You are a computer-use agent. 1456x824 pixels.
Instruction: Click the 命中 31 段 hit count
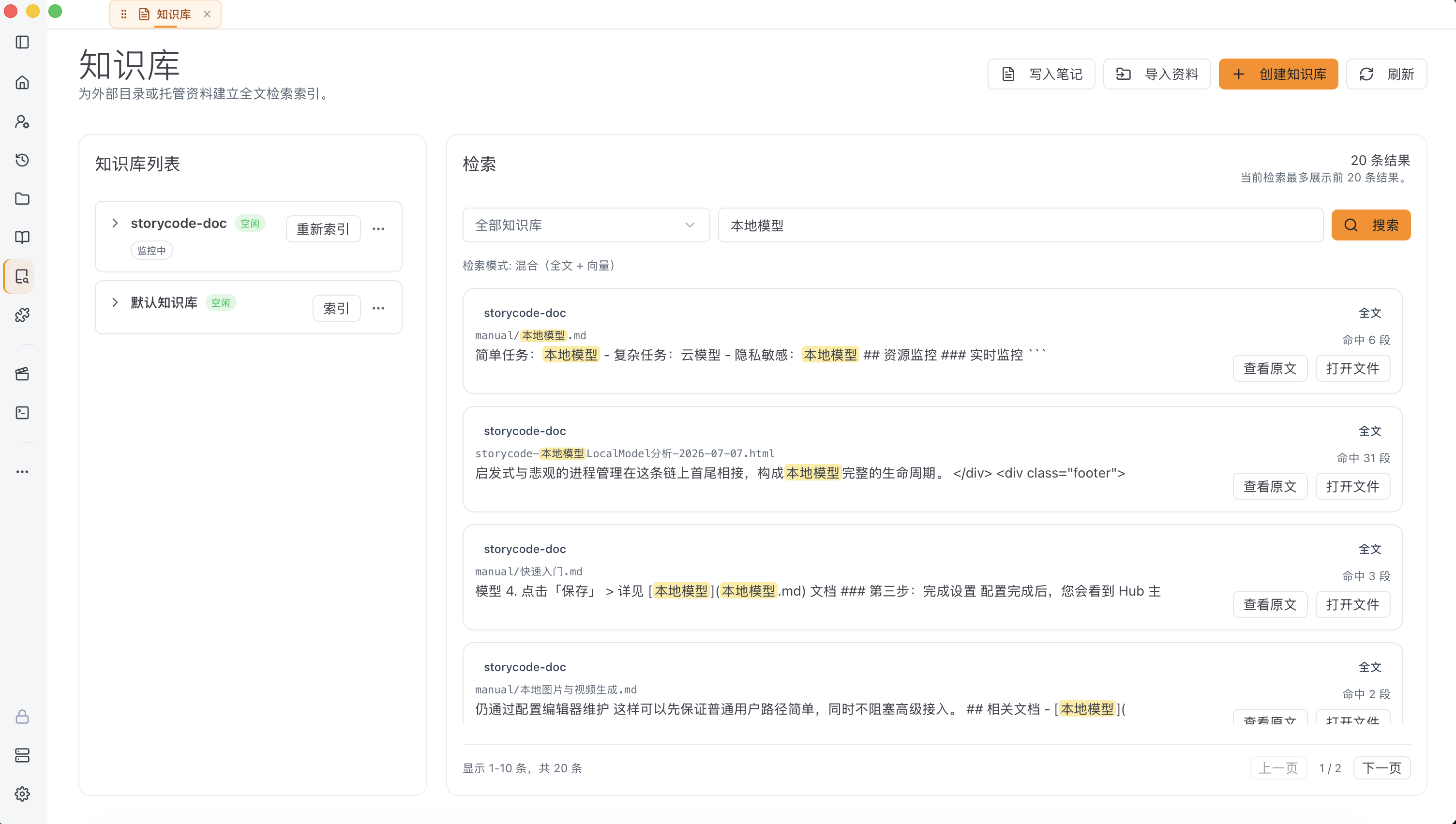(x=1363, y=458)
